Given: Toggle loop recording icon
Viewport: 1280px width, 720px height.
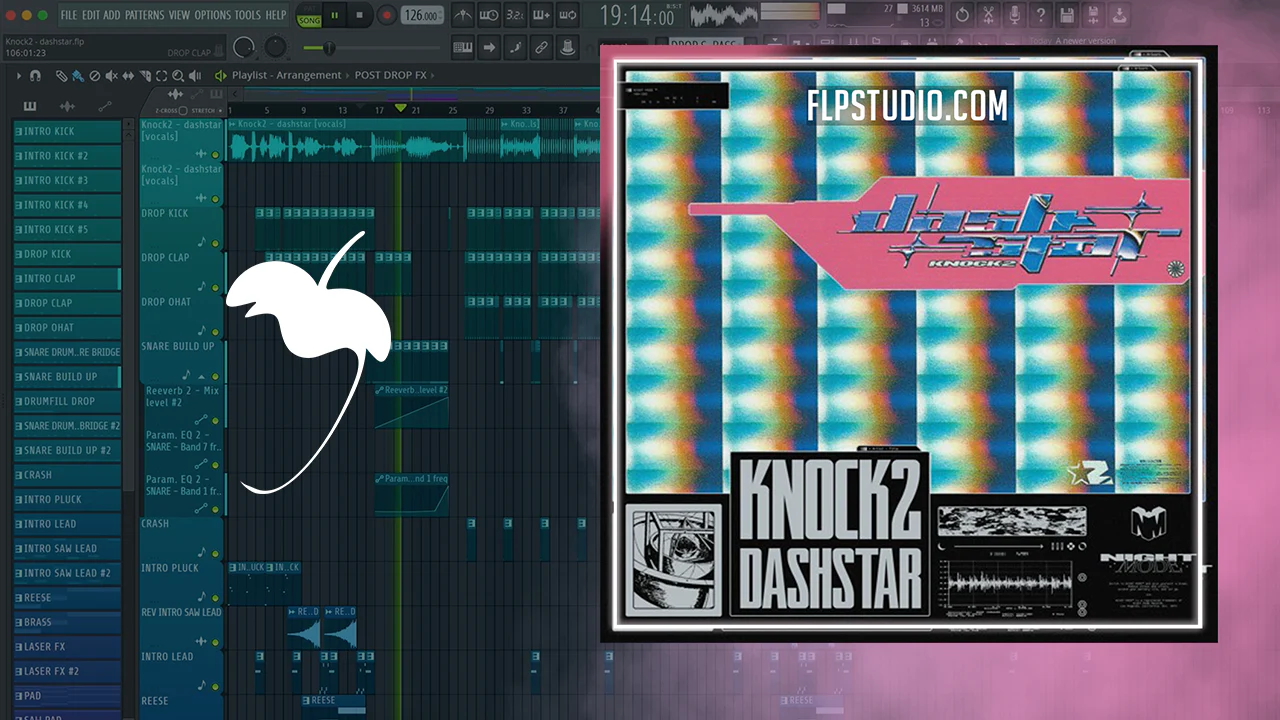Looking at the screenshot, I should [x=566, y=16].
